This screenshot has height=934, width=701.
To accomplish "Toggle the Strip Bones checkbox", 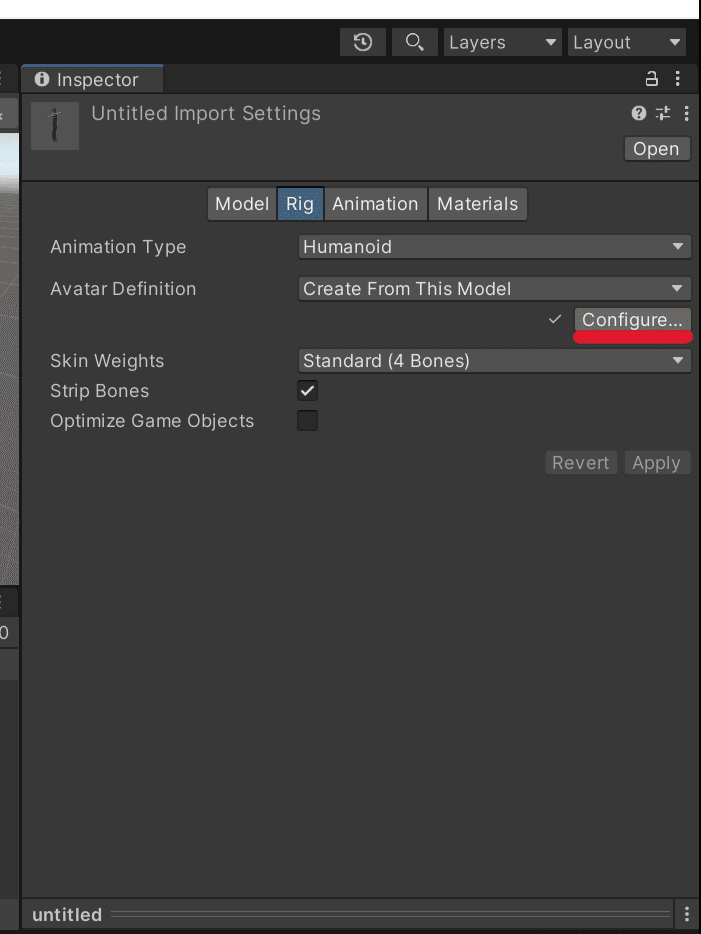I will pos(308,391).
